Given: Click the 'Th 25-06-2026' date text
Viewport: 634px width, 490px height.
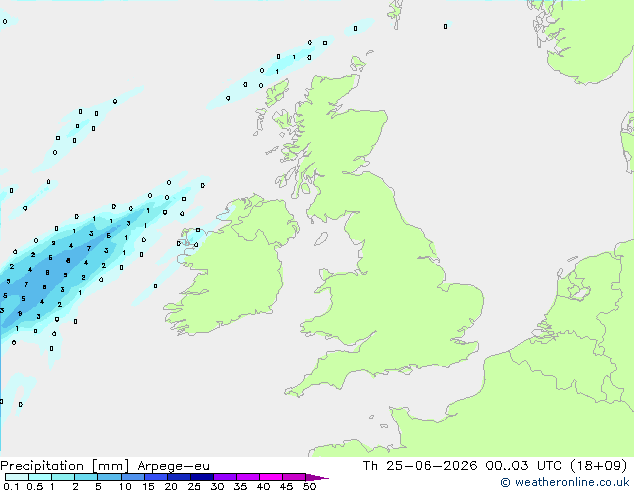Looking at the screenshot, I should 420,466.
